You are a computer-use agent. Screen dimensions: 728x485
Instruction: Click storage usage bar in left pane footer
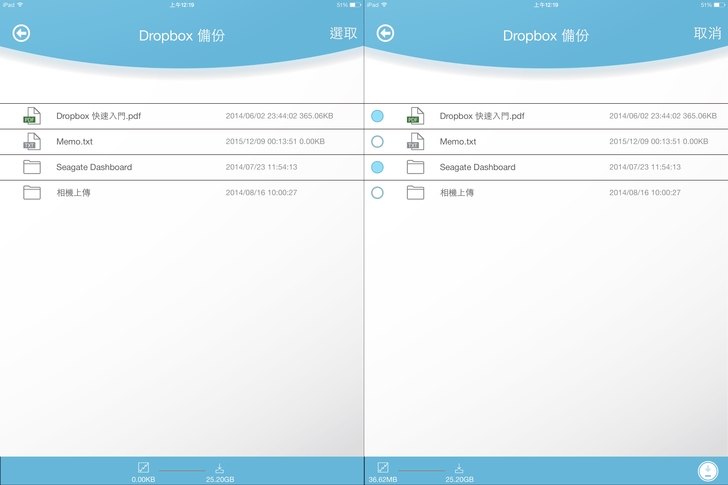(182, 469)
